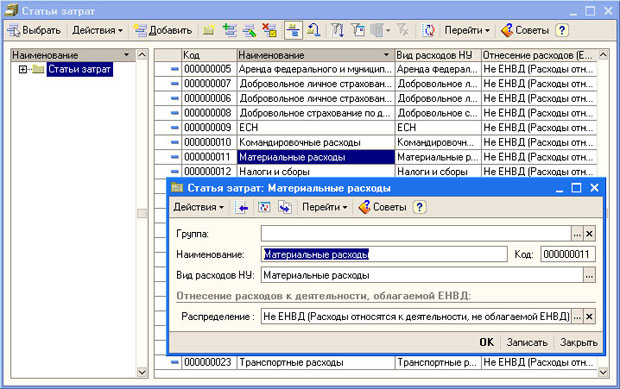
Task: Reread data with refresh icon in dialog
Action: pyautogui.click(x=264, y=207)
